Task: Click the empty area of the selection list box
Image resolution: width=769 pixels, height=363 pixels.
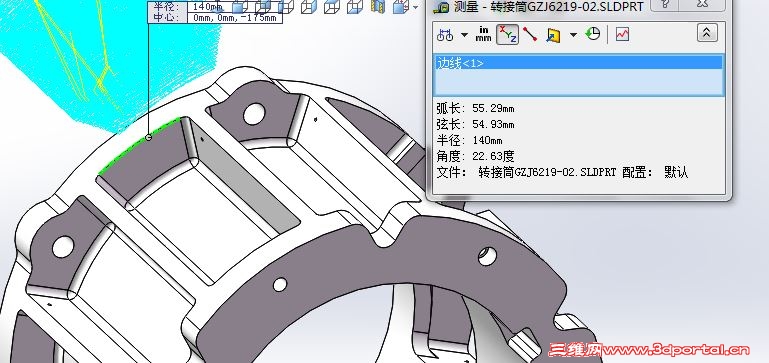Action: [578, 82]
